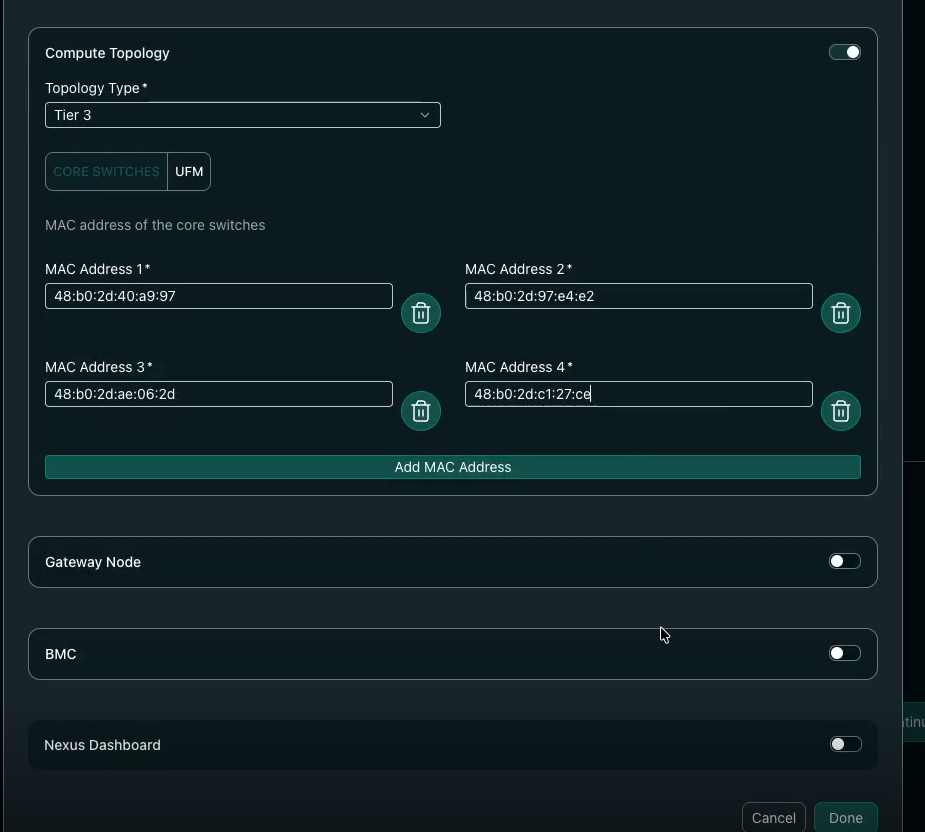This screenshot has height=832, width=925.
Task: Remove MAC Address 2 via the delete icon
Action: (840, 313)
